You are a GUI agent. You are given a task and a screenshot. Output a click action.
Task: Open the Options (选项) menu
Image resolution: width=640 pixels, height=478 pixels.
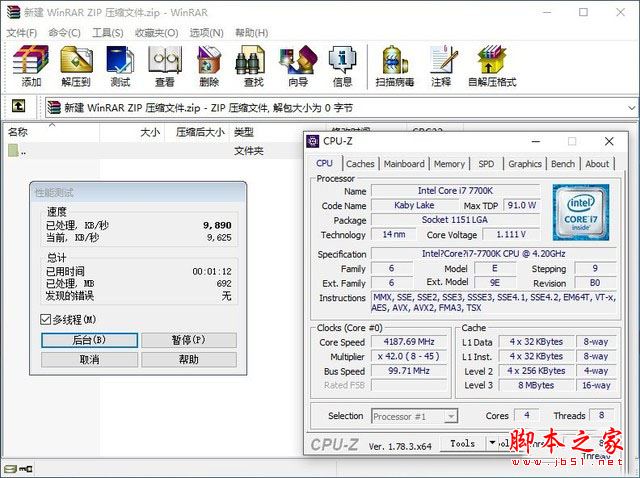(x=207, y=33)
